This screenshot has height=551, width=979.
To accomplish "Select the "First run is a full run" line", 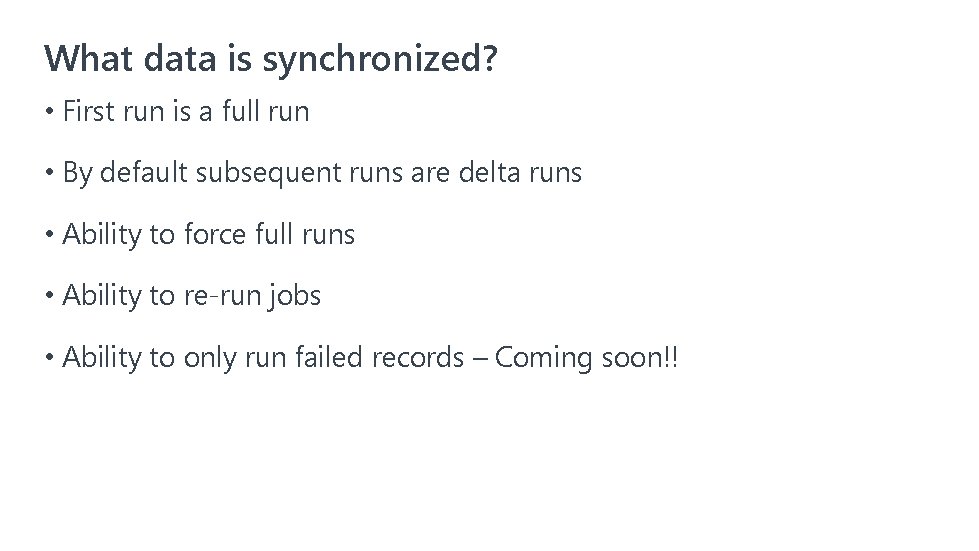I will [186, 112].
